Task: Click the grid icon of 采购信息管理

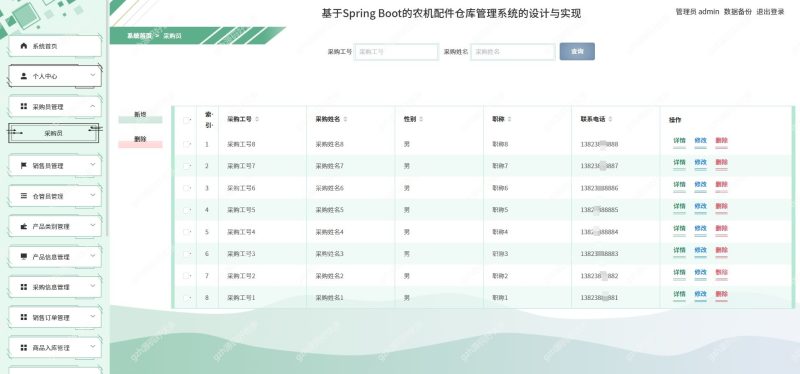Action: pos(23,287)
